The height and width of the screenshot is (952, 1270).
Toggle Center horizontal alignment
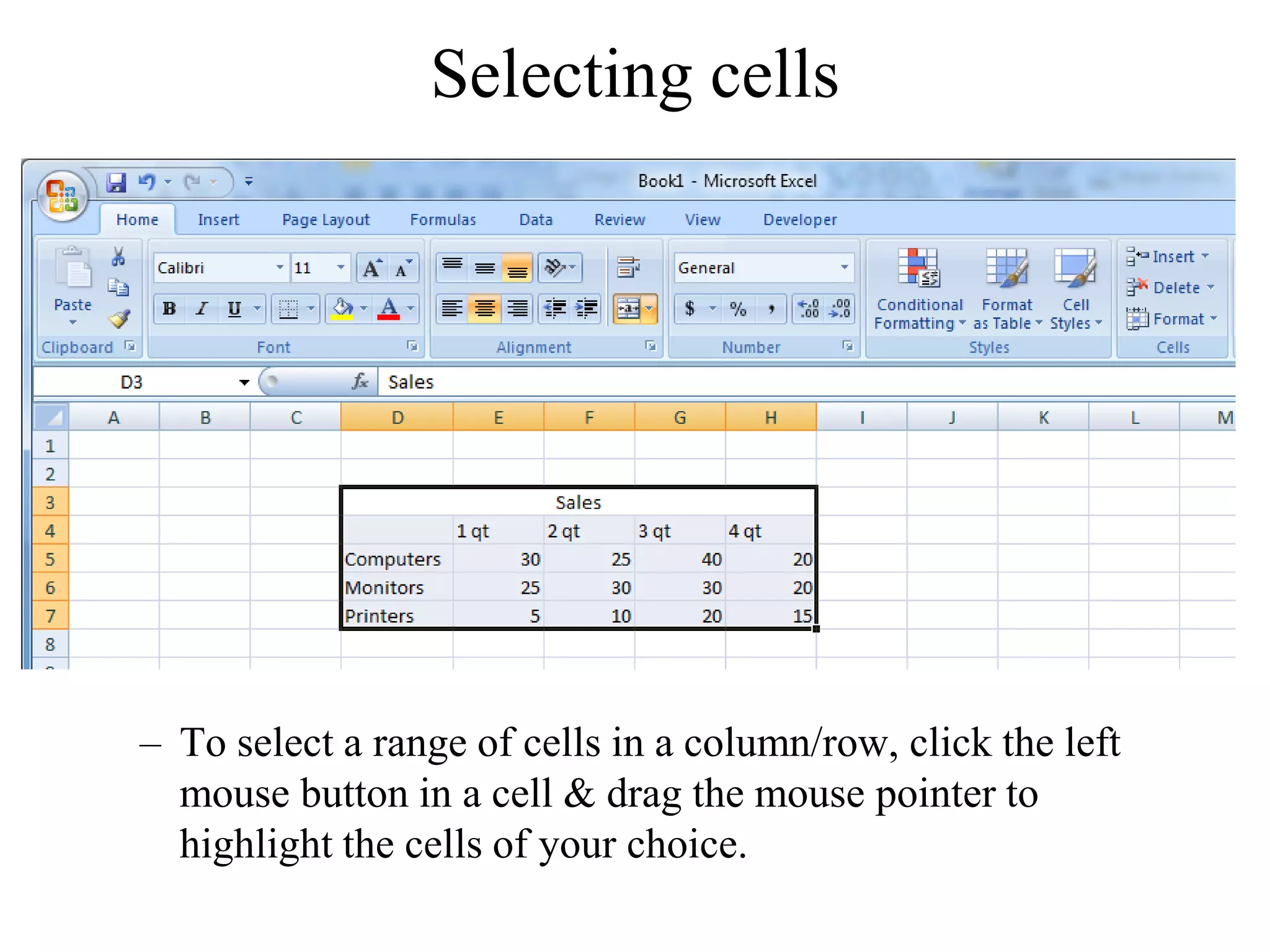[x=485, y=309]
